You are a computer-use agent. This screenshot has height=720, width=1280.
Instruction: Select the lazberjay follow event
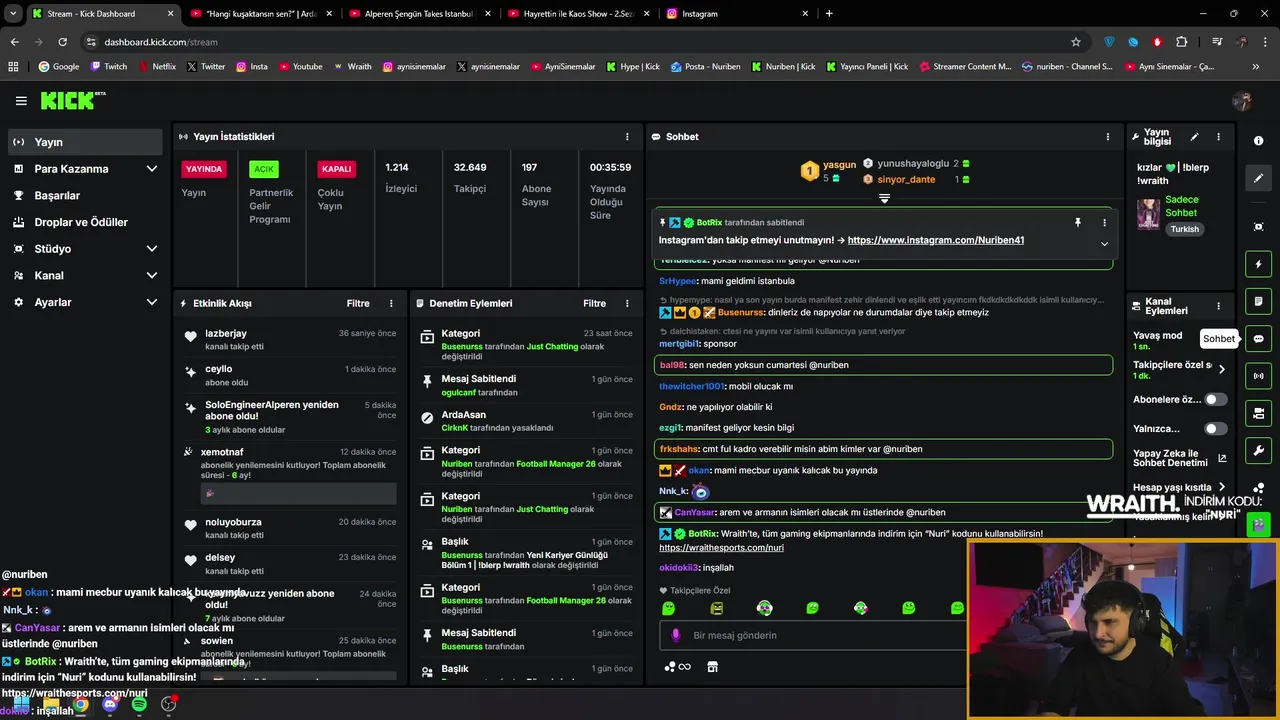[290, 340]
